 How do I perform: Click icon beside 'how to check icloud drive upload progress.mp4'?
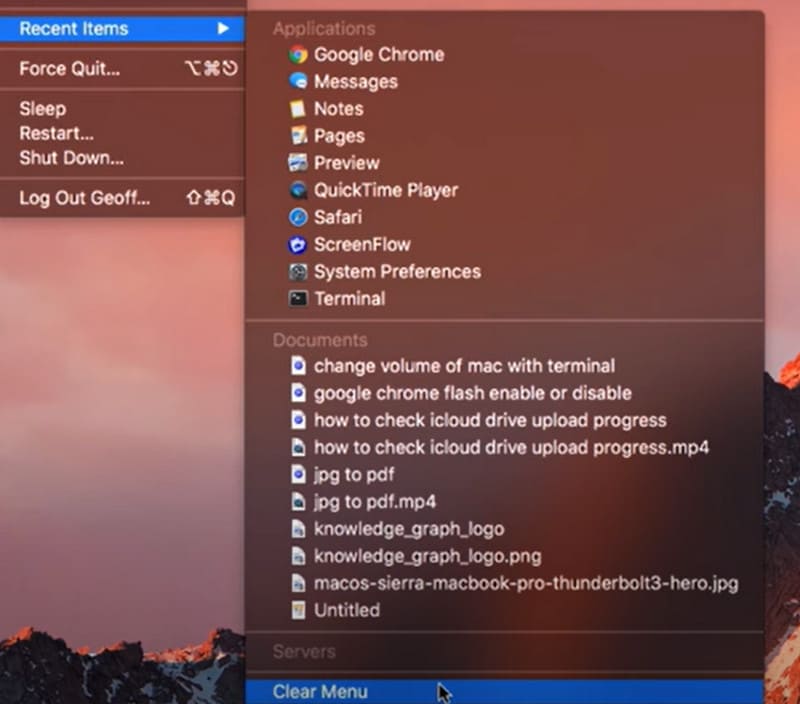click(x=298, y=447)
